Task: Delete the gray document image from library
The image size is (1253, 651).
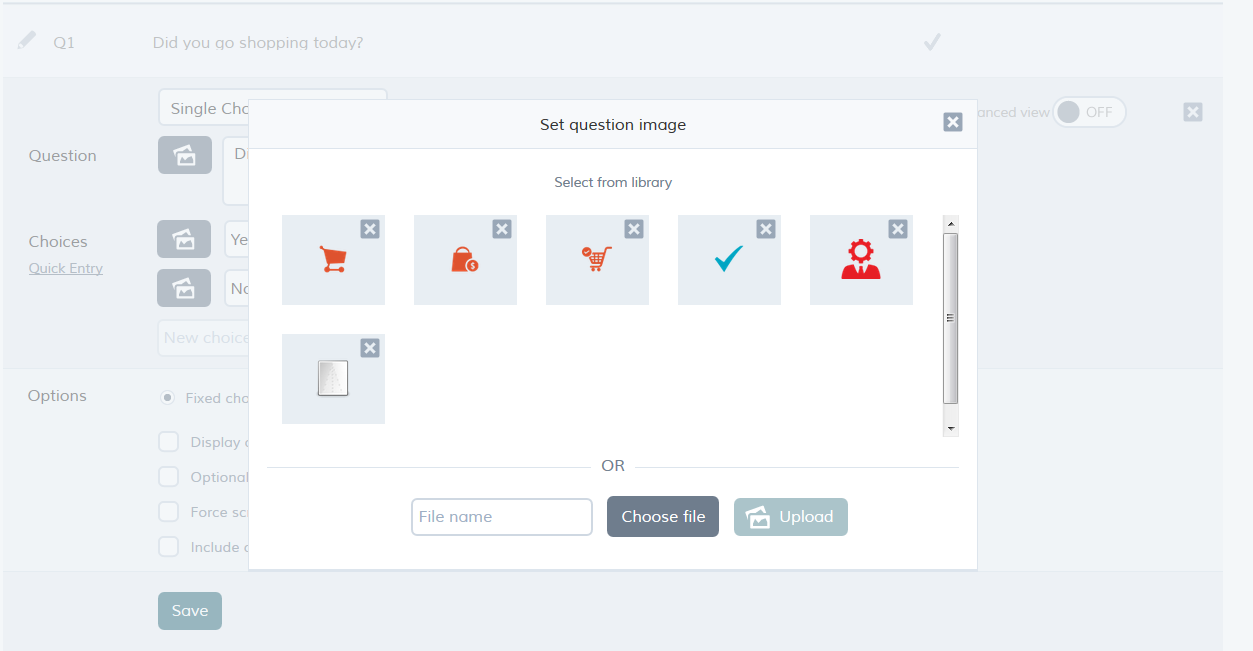Action: click(x=370, y=348)
